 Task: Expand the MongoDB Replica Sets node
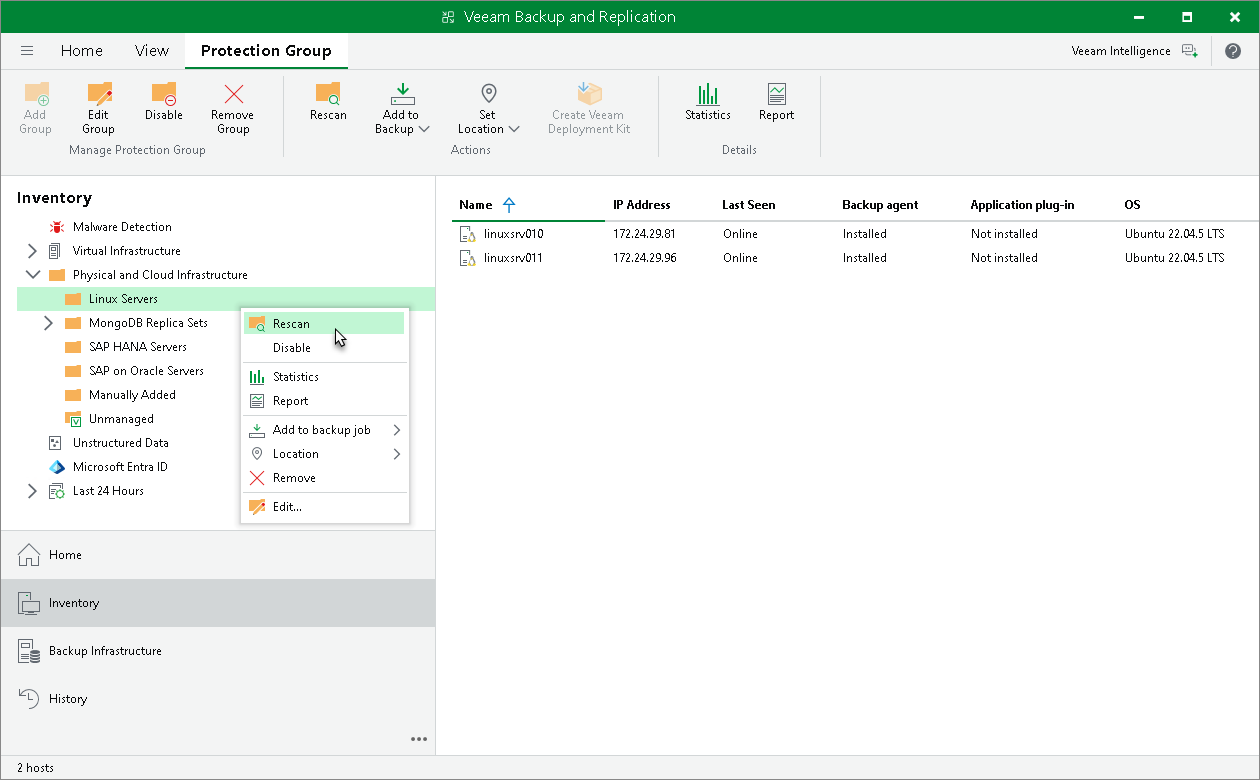[x=48, y=323]
